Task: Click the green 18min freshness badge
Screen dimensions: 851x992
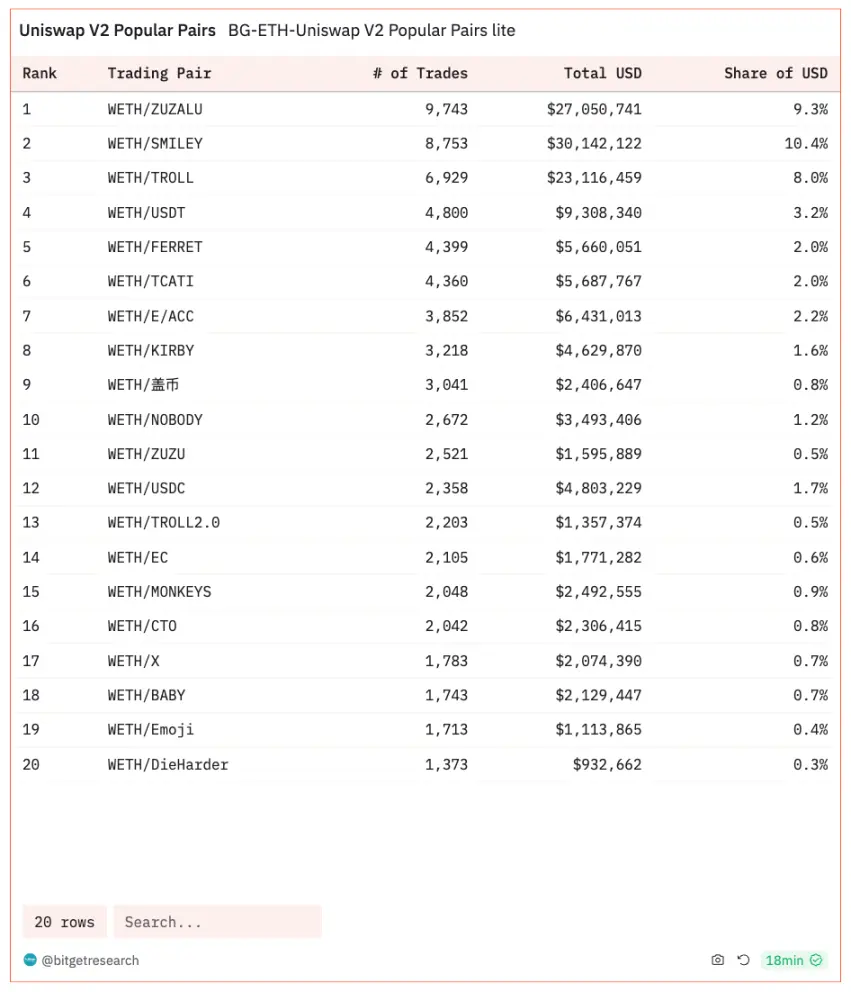Action: click(793, 960)
